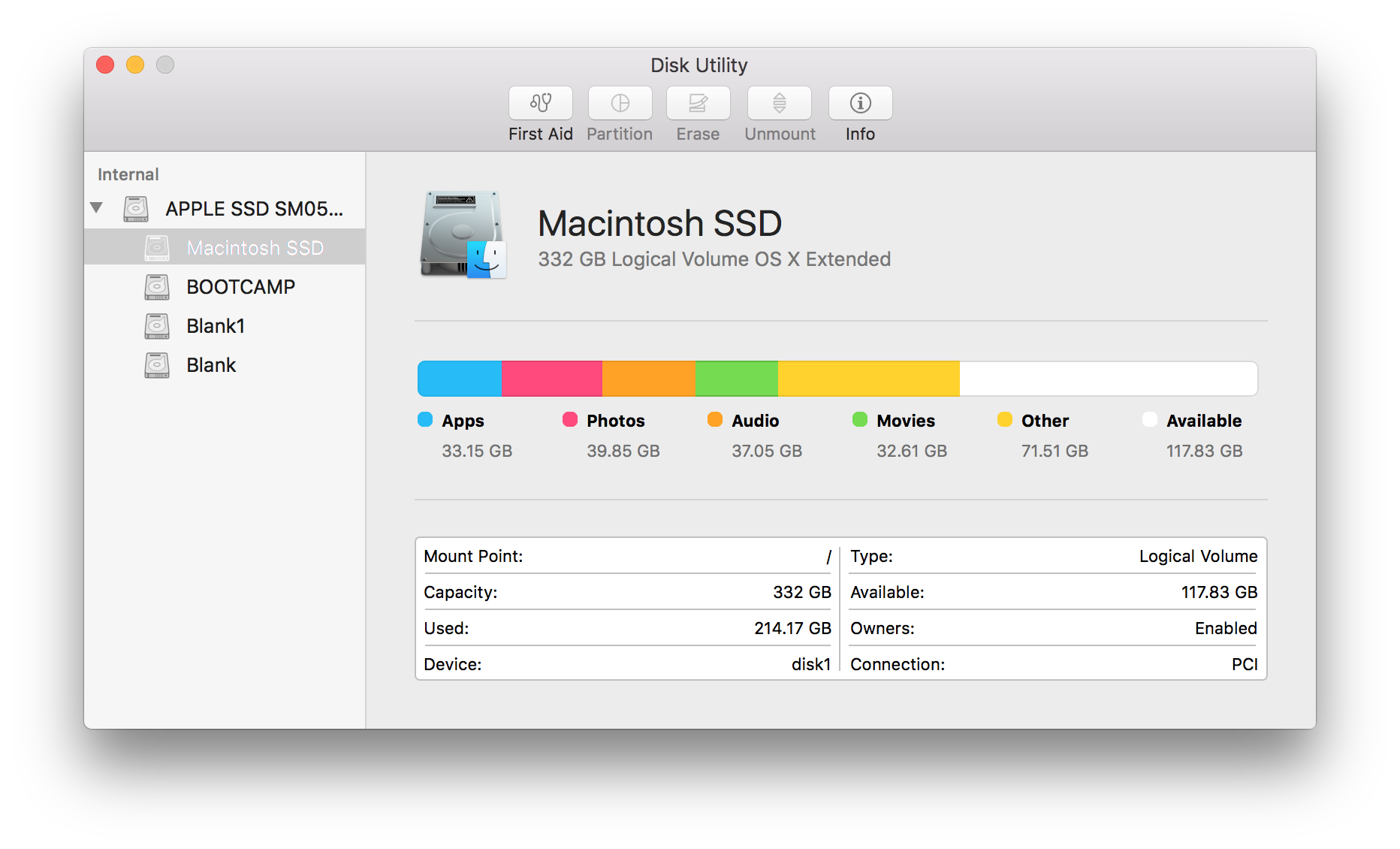Click the drive icon beside the Blank row
Viewport: 1400px width, 849px height.
(157, 365)
